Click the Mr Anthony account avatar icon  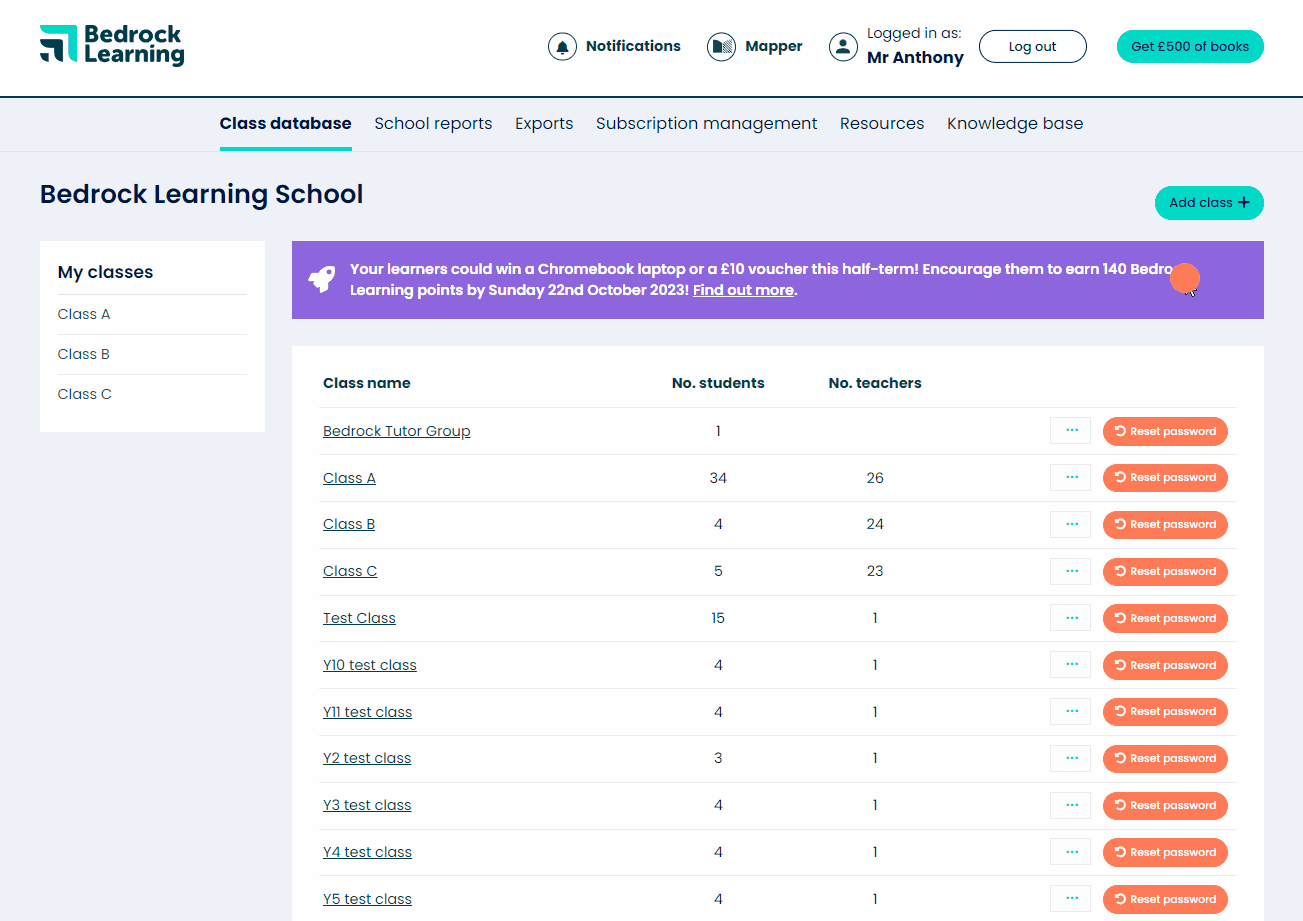842,46
